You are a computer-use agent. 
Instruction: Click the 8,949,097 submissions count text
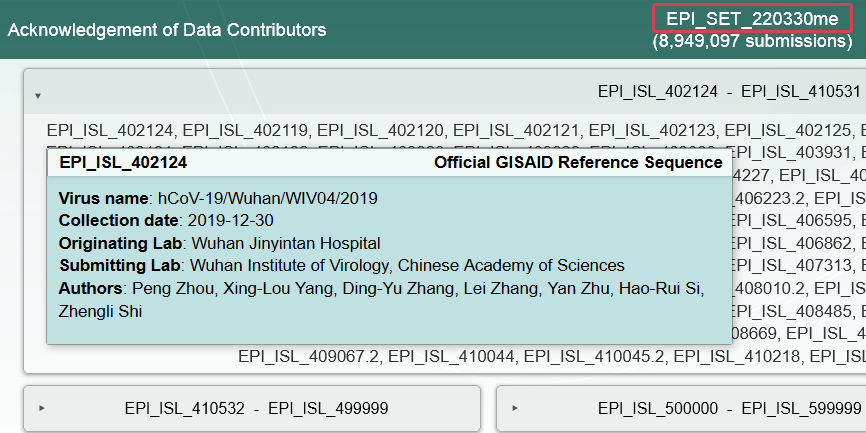(x=752, y=42)
